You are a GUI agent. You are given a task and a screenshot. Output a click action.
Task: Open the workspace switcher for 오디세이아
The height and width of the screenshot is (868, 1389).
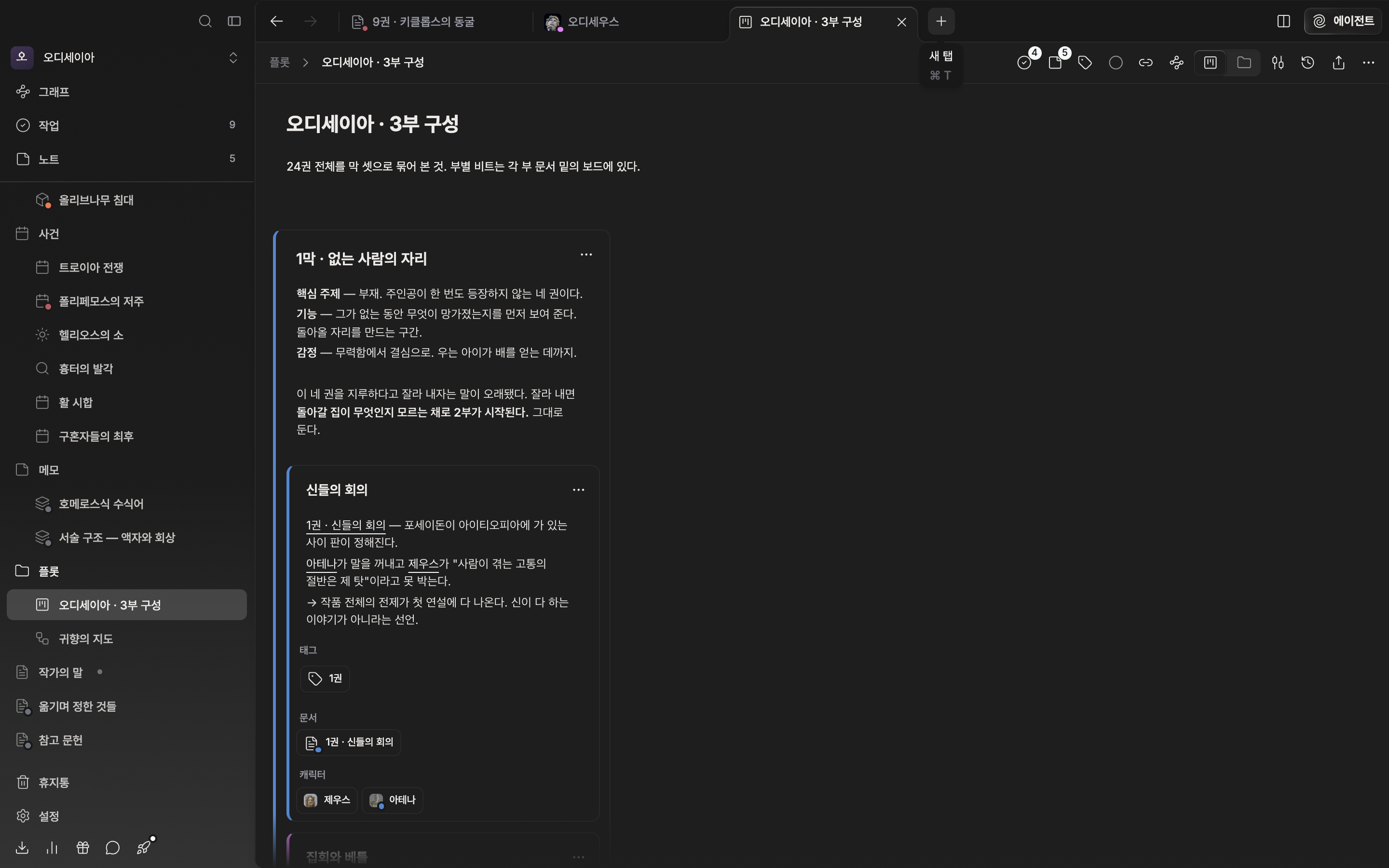pos(126,57)
